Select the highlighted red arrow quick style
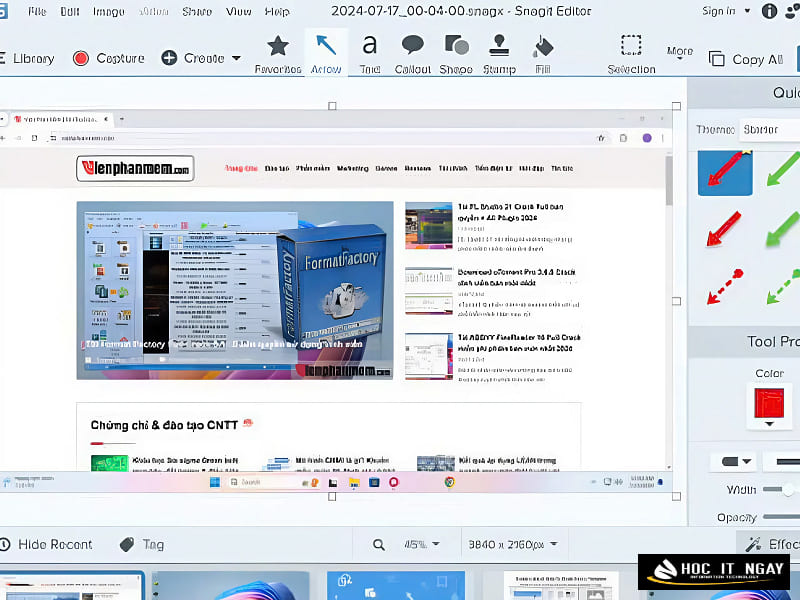Image resolution: width=800 pixels, height=600 pixels. tap(725, 172)
